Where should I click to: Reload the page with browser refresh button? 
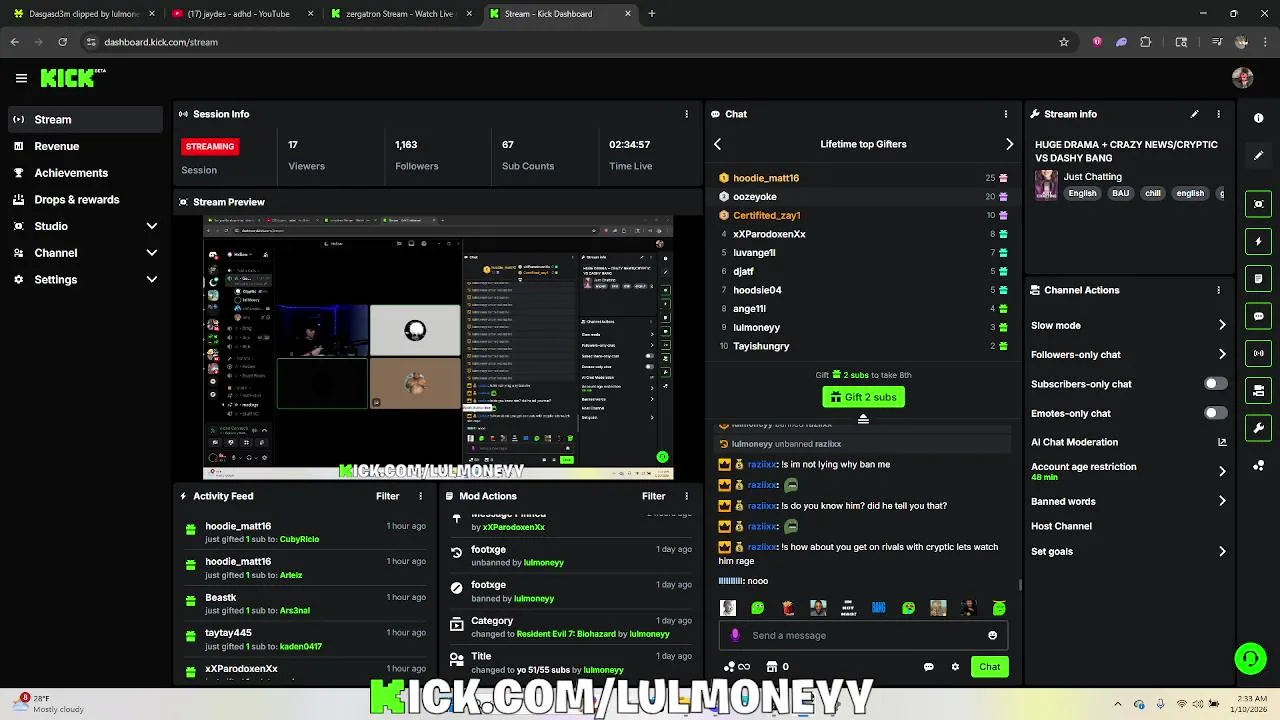(62, 42)
